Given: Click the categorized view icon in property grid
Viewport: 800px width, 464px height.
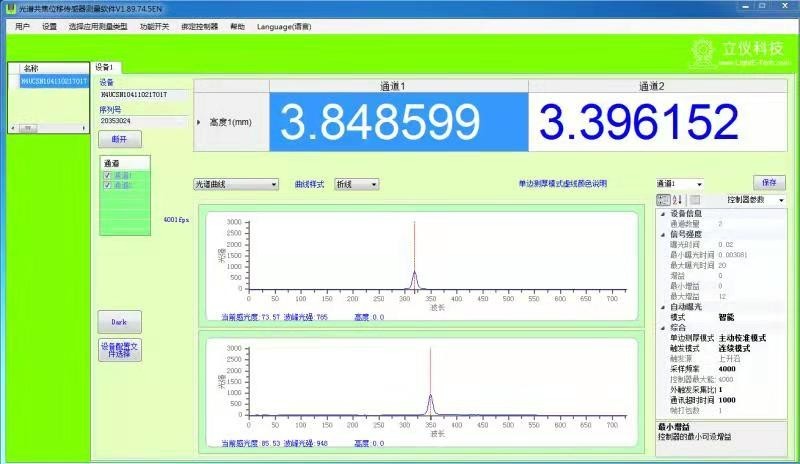Looking at the screenshot, I should [662, 200].
